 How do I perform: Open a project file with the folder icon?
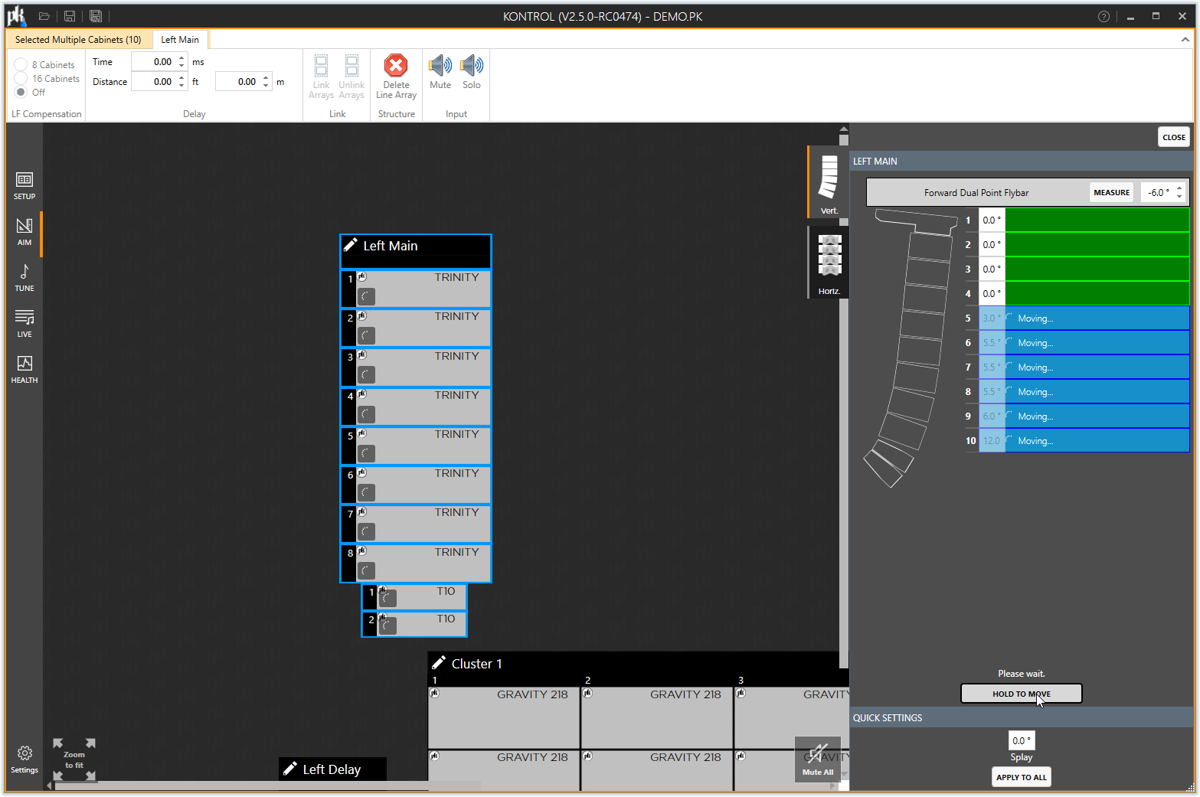pyautogui.click(x=44, y=16)
